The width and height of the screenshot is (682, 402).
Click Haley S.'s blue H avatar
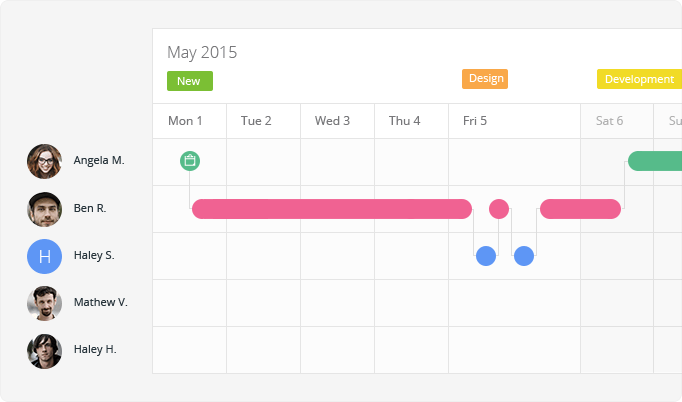click(x=44, y=256)
